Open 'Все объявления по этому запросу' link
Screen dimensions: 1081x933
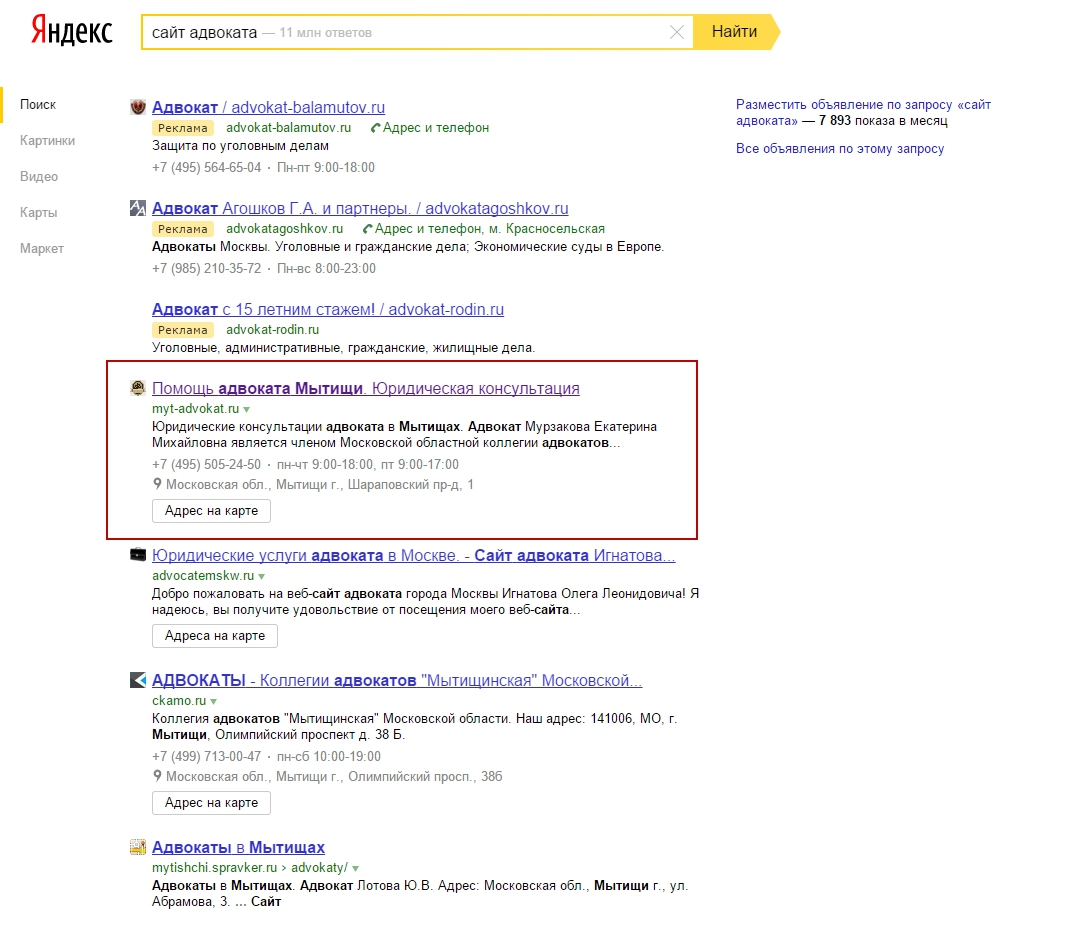tap(840, 148)
